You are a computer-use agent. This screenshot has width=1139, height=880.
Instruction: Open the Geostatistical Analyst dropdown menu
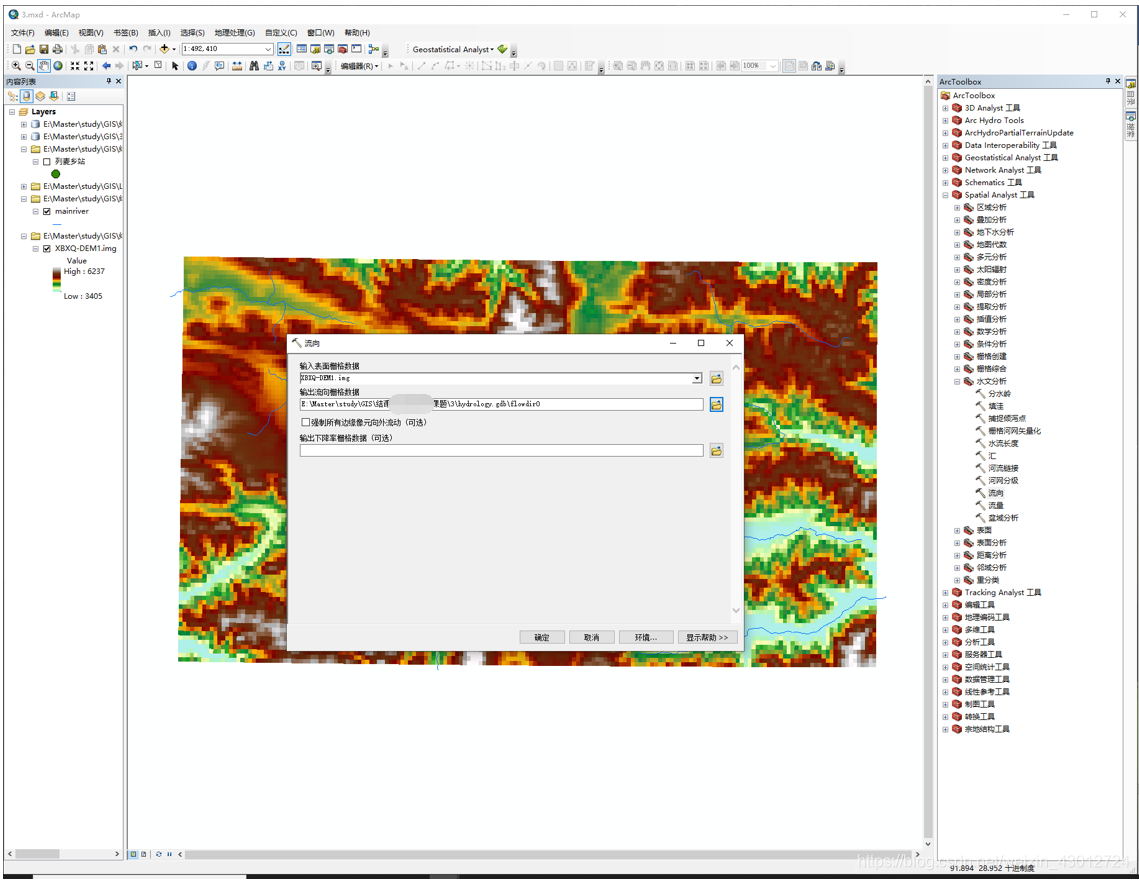[x=453, y=49]
